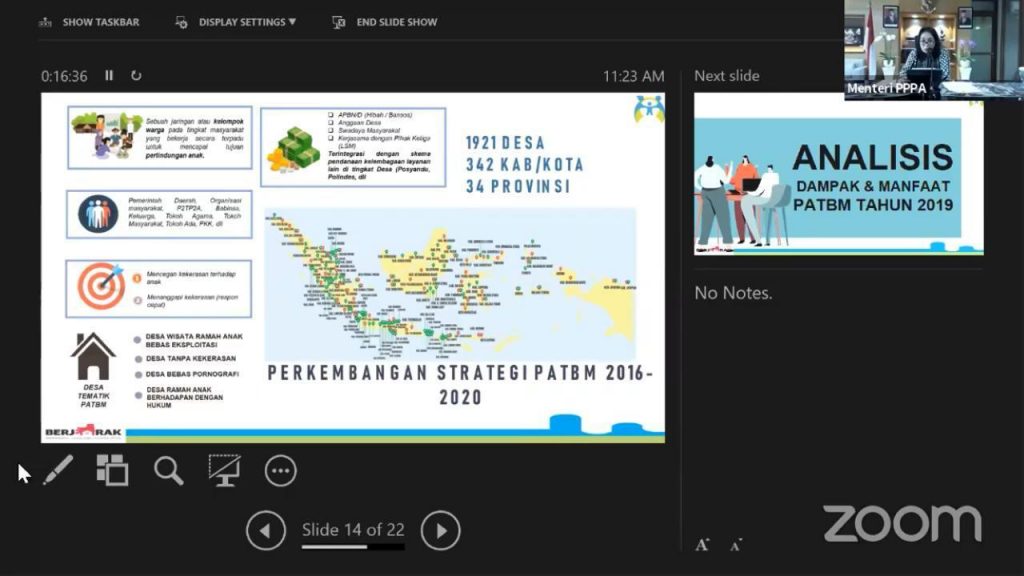Click End Slide Show

pyautogui.click(x=385, y=22)
